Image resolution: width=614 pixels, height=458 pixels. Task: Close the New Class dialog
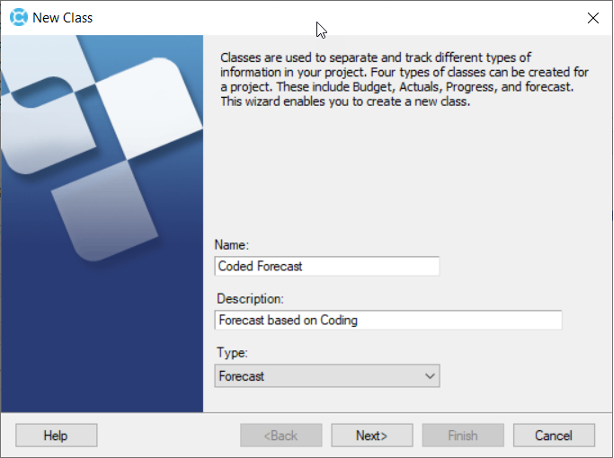[591, 17]
